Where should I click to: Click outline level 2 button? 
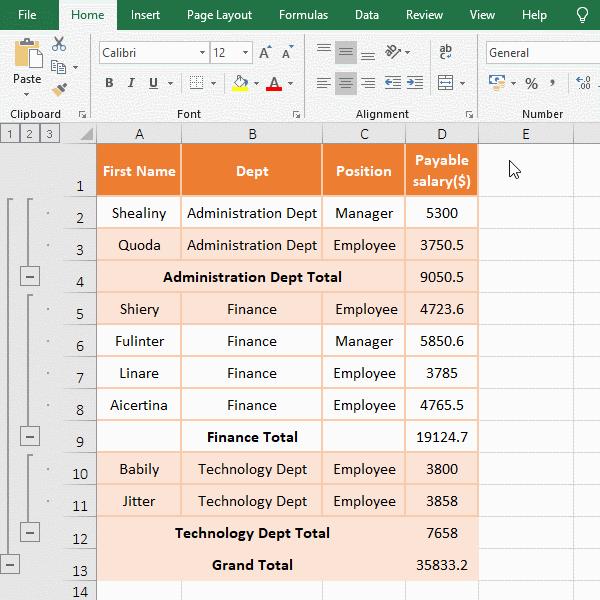coord(29,134)
